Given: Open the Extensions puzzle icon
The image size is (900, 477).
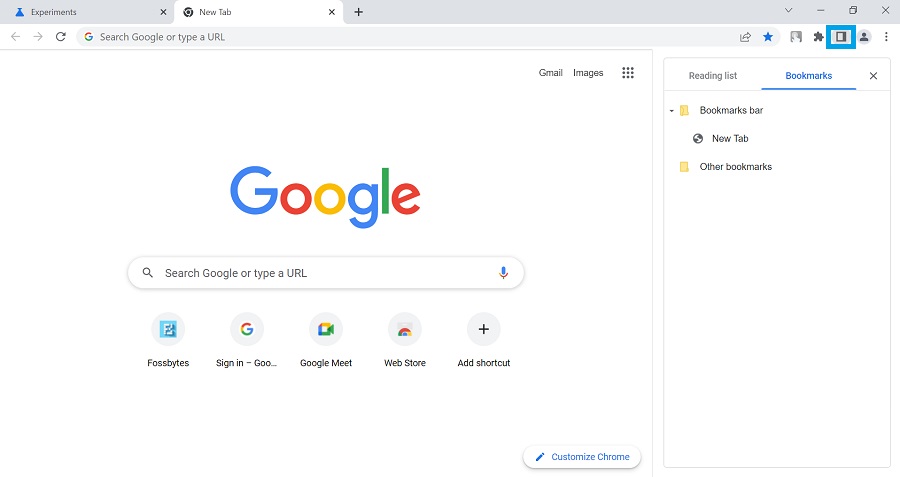Looking at the screenshot, I should tap(819, 37).
